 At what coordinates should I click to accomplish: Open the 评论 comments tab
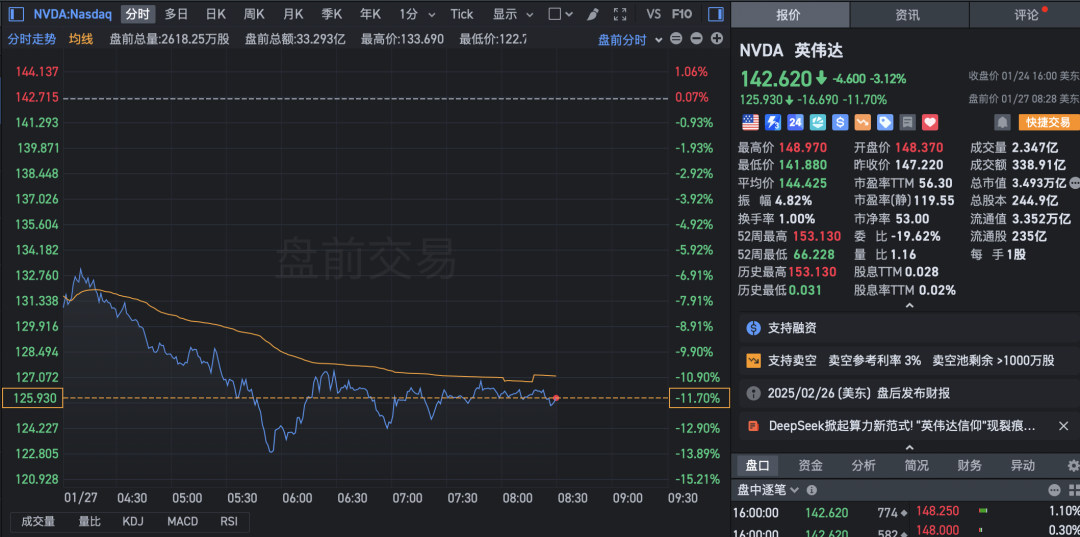(1026, 14)
